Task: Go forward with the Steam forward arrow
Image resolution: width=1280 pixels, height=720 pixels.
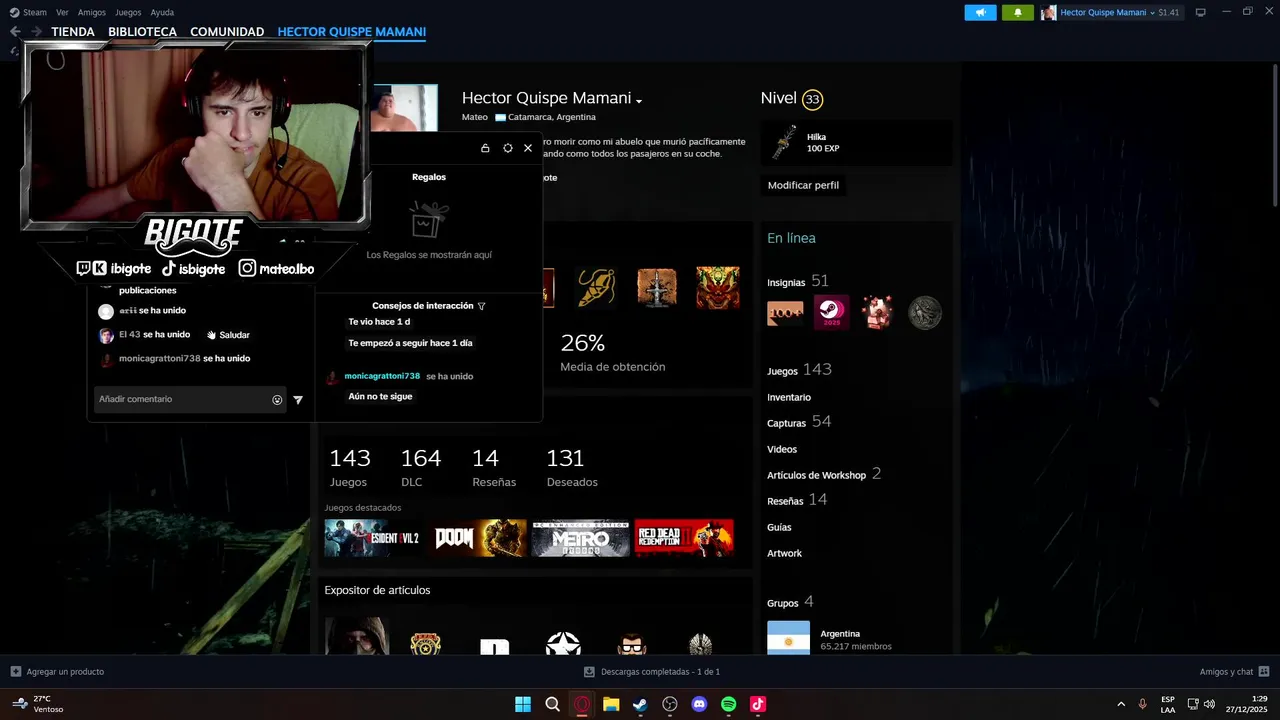Action: 36,32
